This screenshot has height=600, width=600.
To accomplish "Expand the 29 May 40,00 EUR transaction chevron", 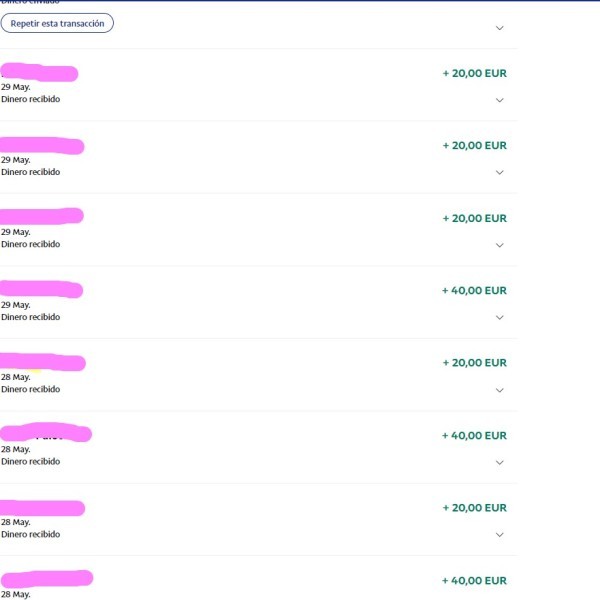I will (499, 318).
